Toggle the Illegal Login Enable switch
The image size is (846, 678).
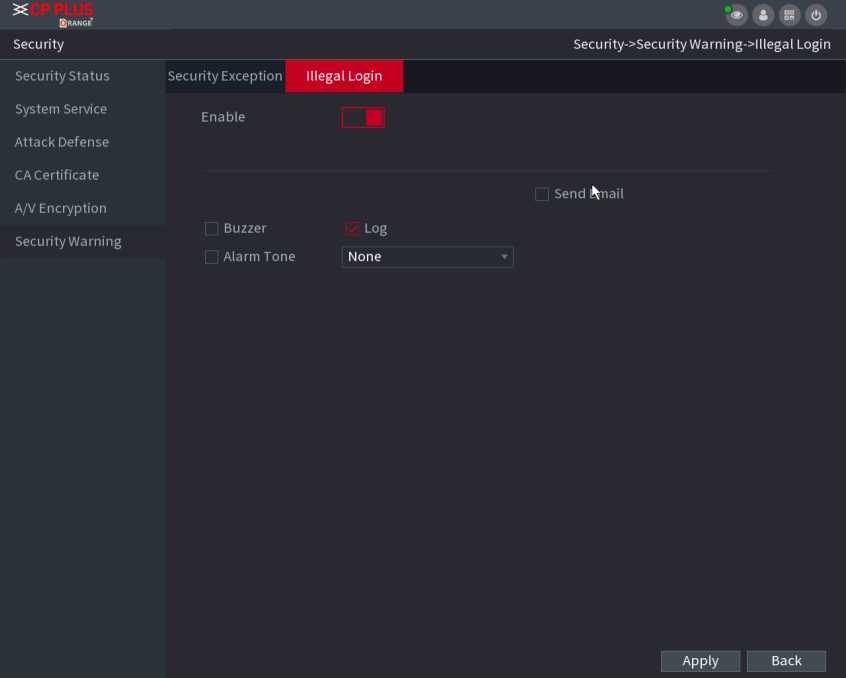pos(363,117)
